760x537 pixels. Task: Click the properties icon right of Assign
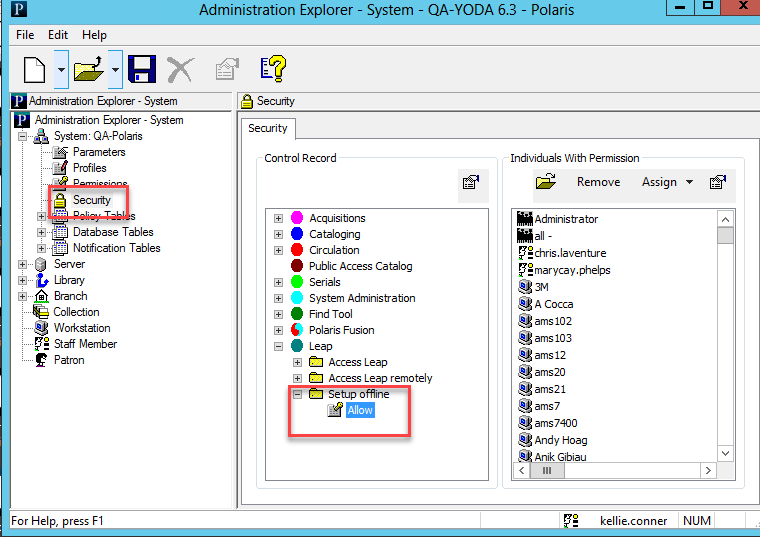coord(717,182)
